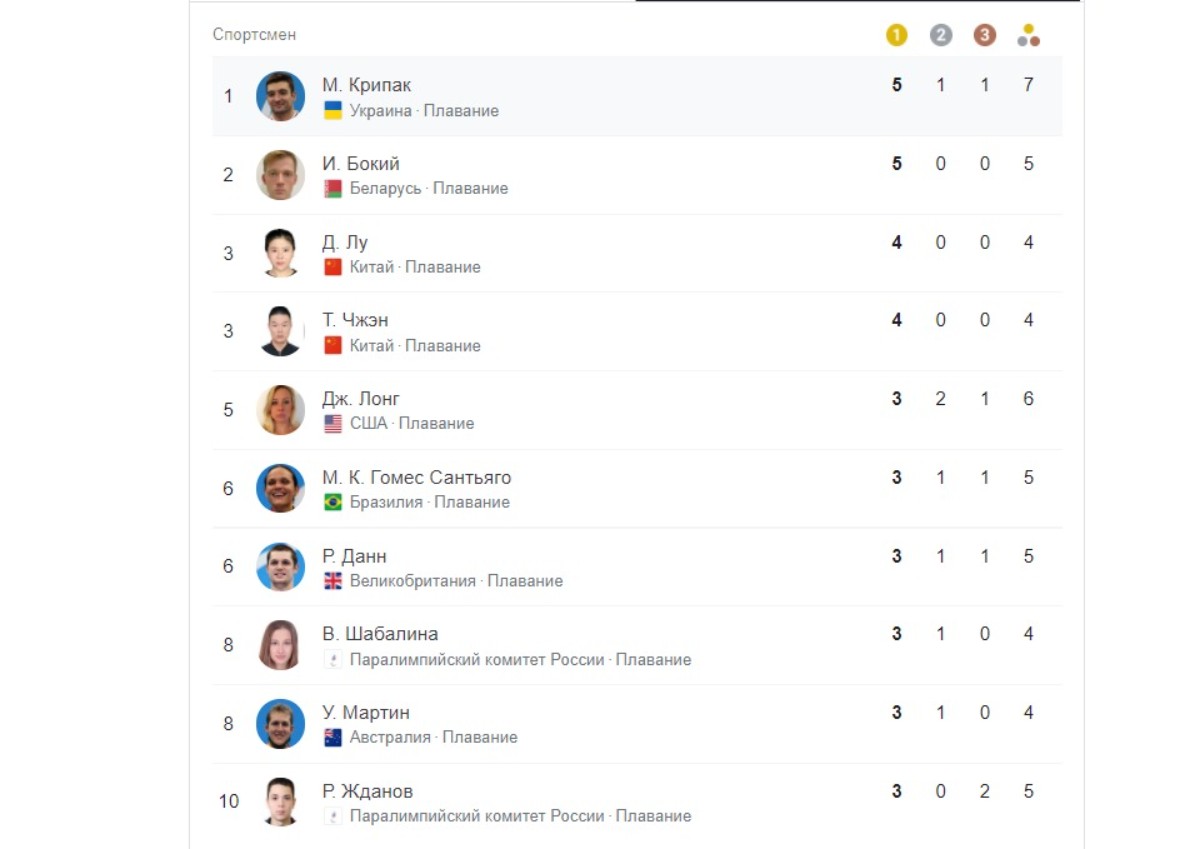The height and width of the screenshot is (849, 1200).
Task: Click the Australia flag under У. Мартин
Action: (x=333, y=738)
